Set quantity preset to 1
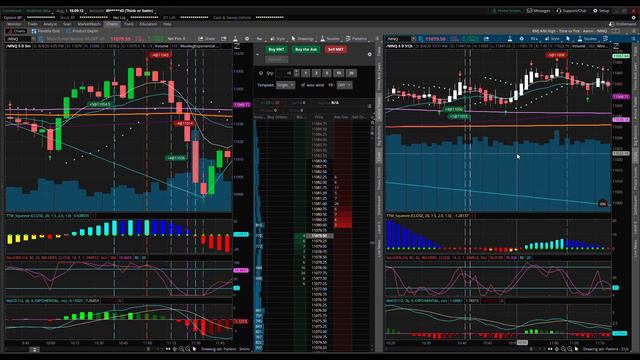The width and height of the screenshot is (640, 360). point(306,73)
